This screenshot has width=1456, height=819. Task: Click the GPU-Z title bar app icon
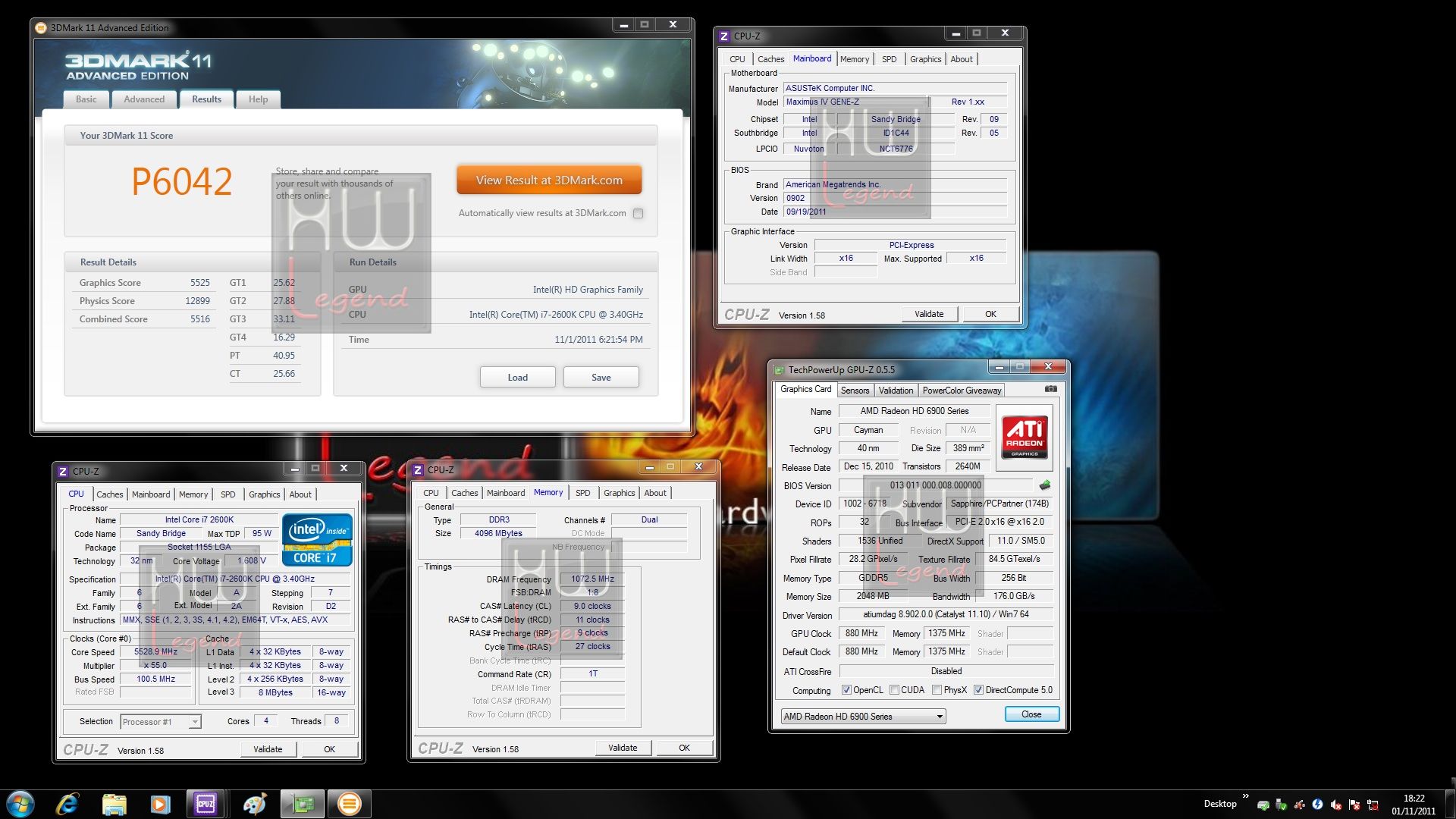779,370
